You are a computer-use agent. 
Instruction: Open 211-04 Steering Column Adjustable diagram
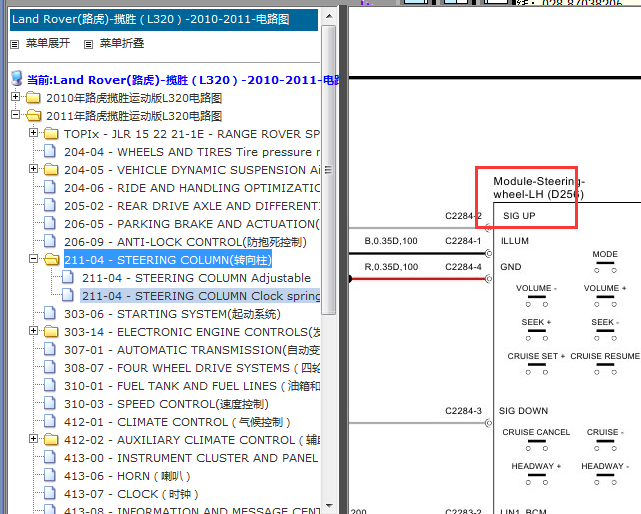click(x=197, y=278)
